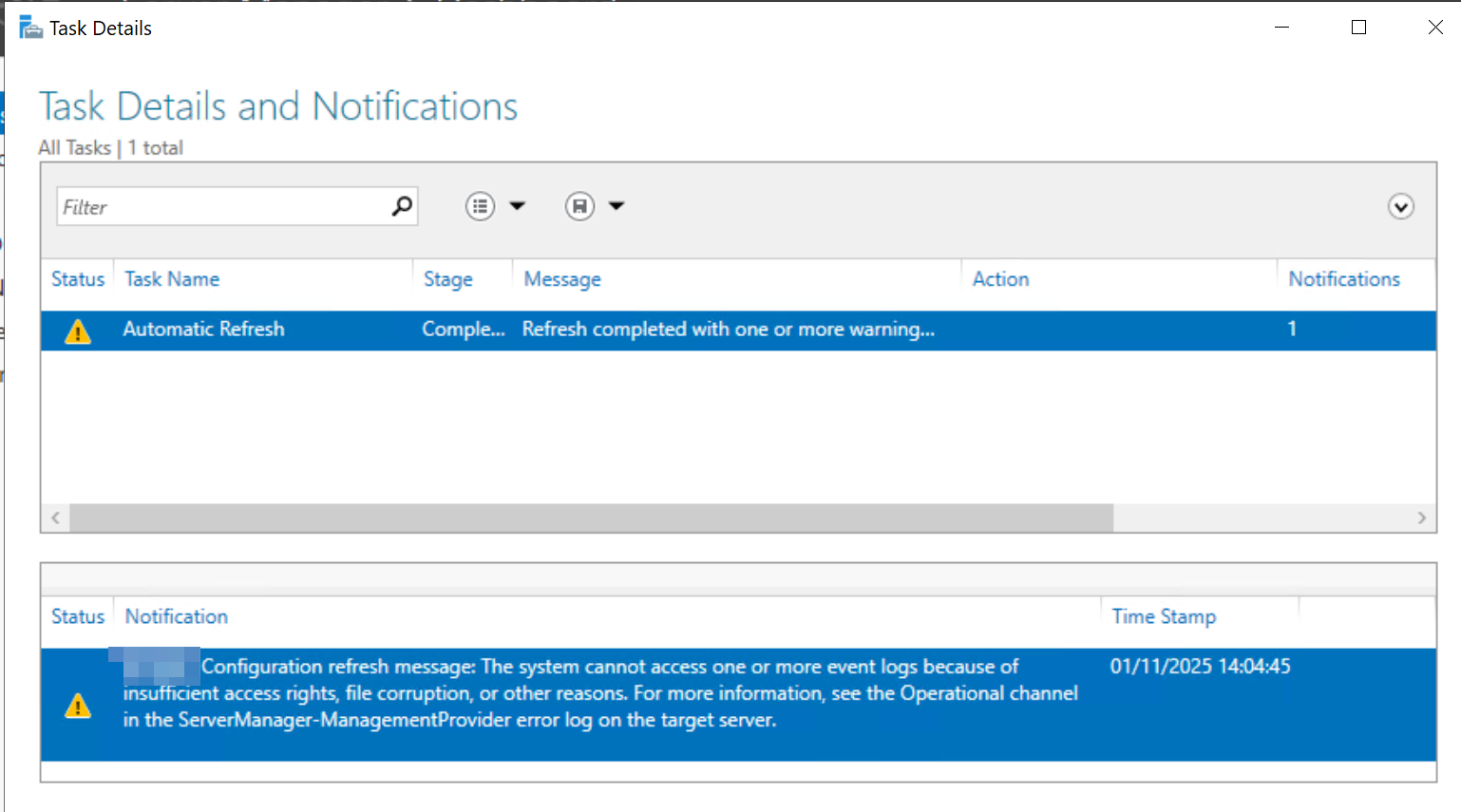Viewport: 1461px width, 812px height.
Task: Sort by Task Name column header
Action: 172,279
